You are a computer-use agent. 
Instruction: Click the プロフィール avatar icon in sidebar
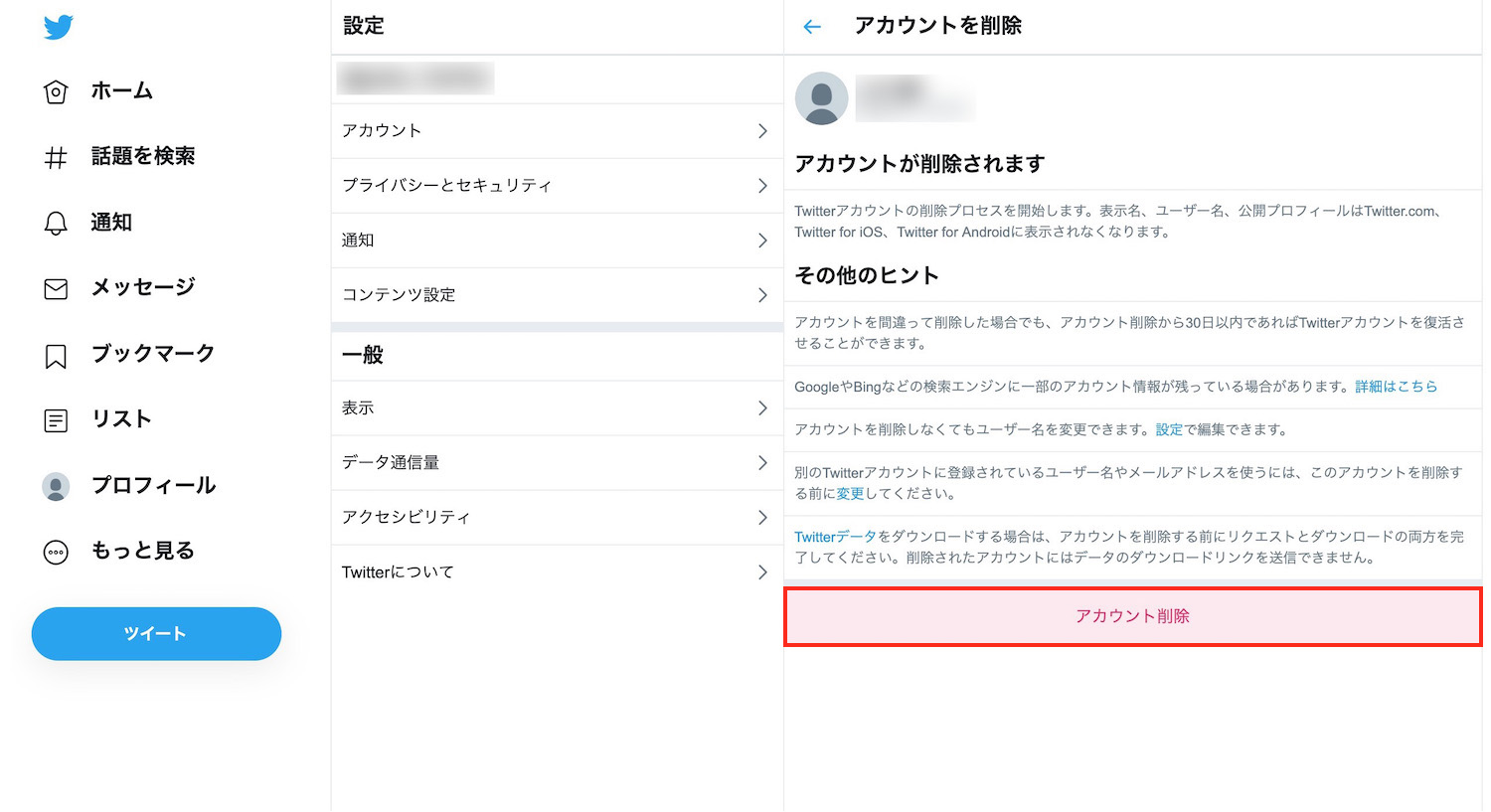[x=56, y=486]
